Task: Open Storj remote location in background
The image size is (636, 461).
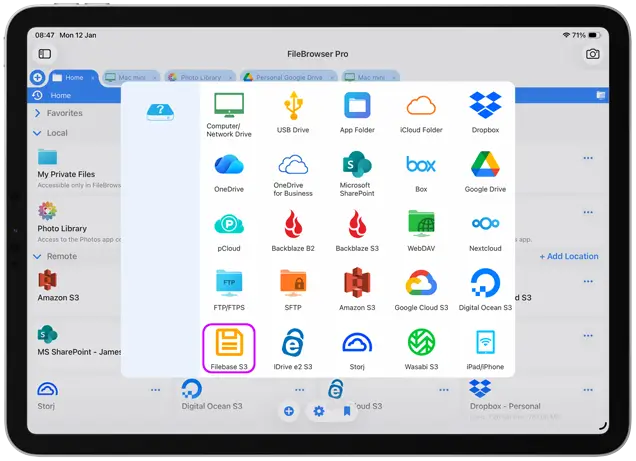Action: (x=47, y=395)
